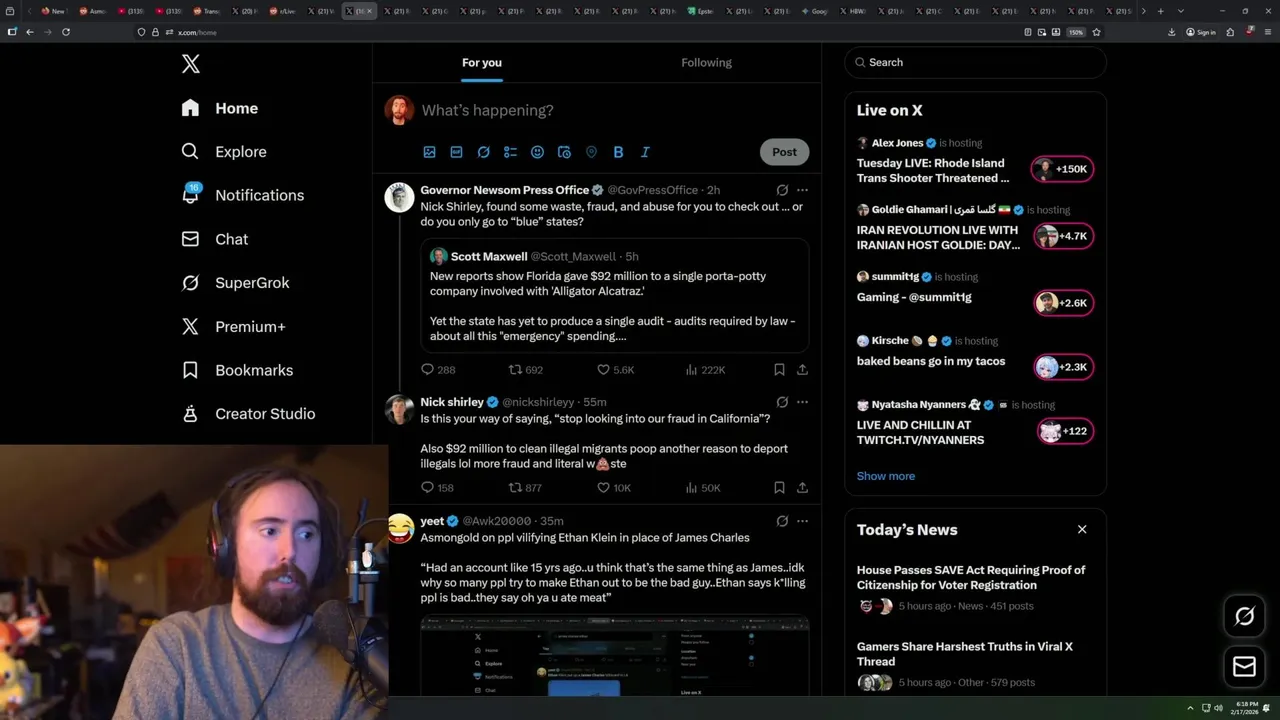
Task: Add a poll to the post
Action: click(x=510, y=152)
